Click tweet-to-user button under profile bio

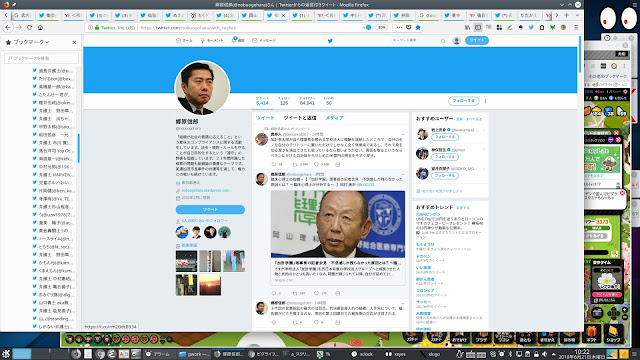[x=210, y=209]
